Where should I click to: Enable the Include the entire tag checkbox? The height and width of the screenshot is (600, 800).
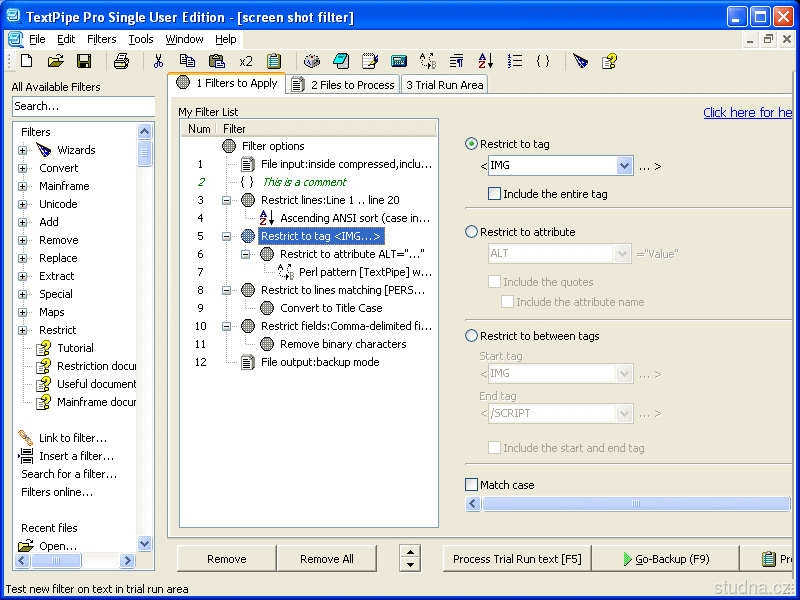(494, 194)
